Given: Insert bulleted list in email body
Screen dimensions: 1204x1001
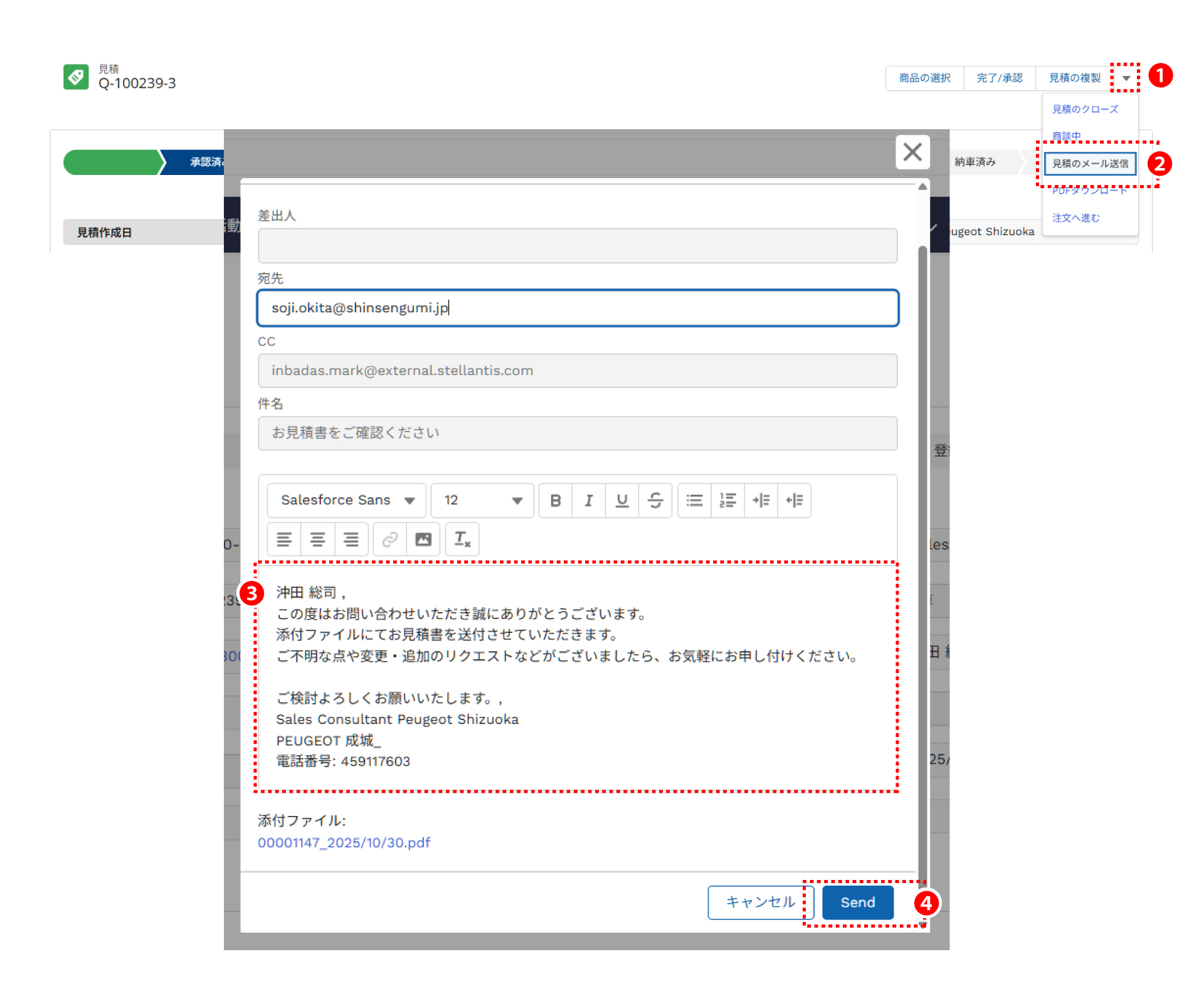Looking at the screenshot, I should click(x=694, y=500).
